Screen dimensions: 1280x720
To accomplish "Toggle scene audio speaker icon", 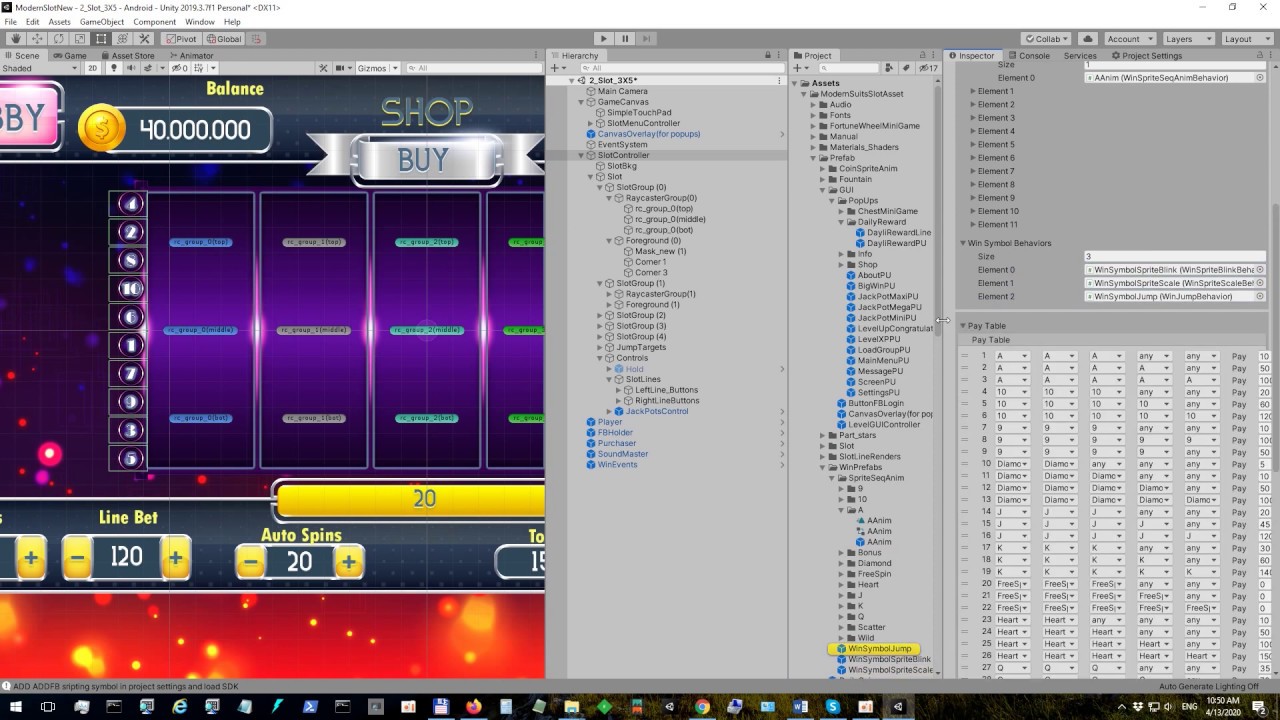I will (x=129, y=68).
